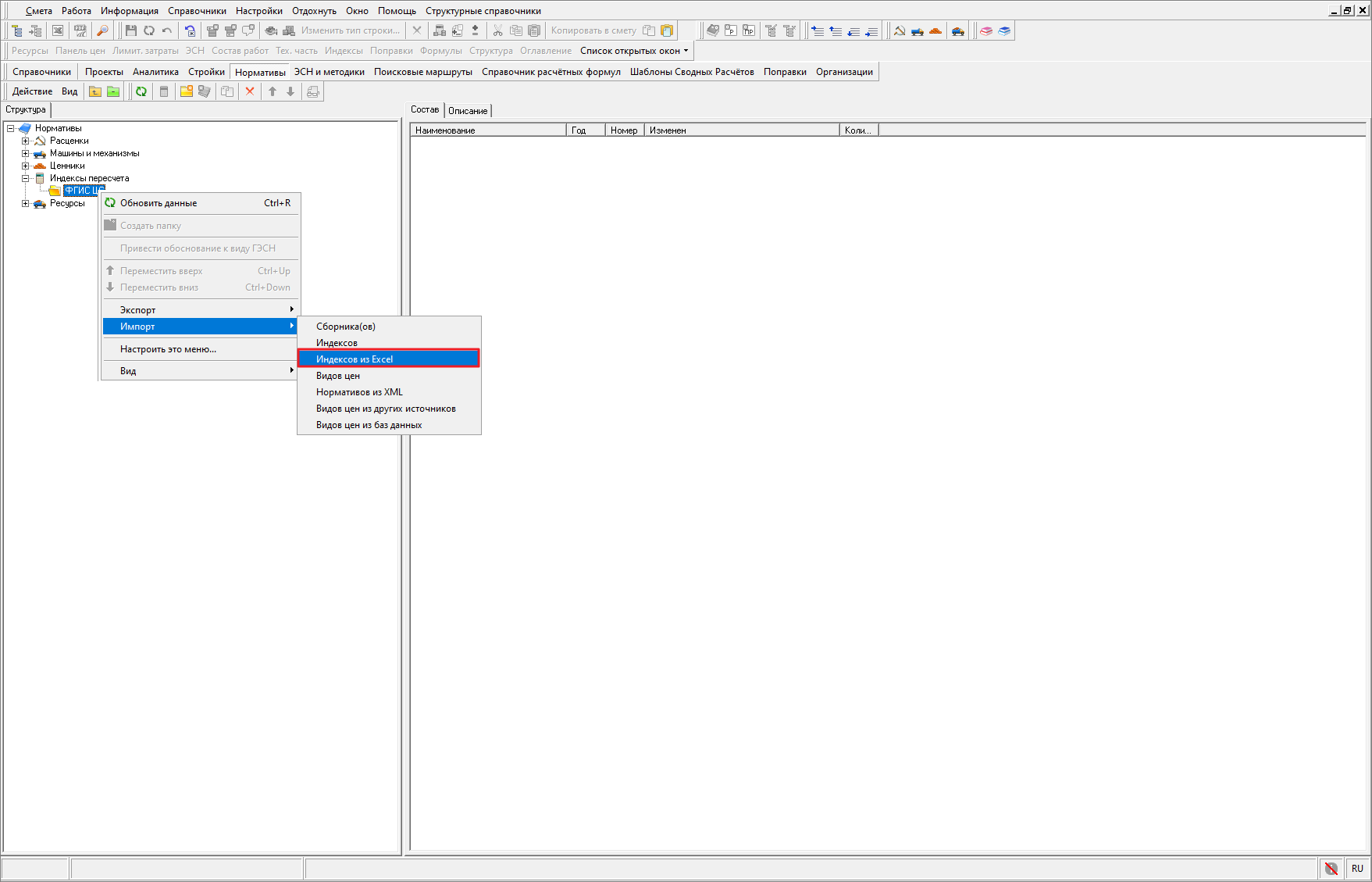1372x882 pixels.
Task: Click the orange bricks icon in top toolbar
Action: (x=935, y=30)
